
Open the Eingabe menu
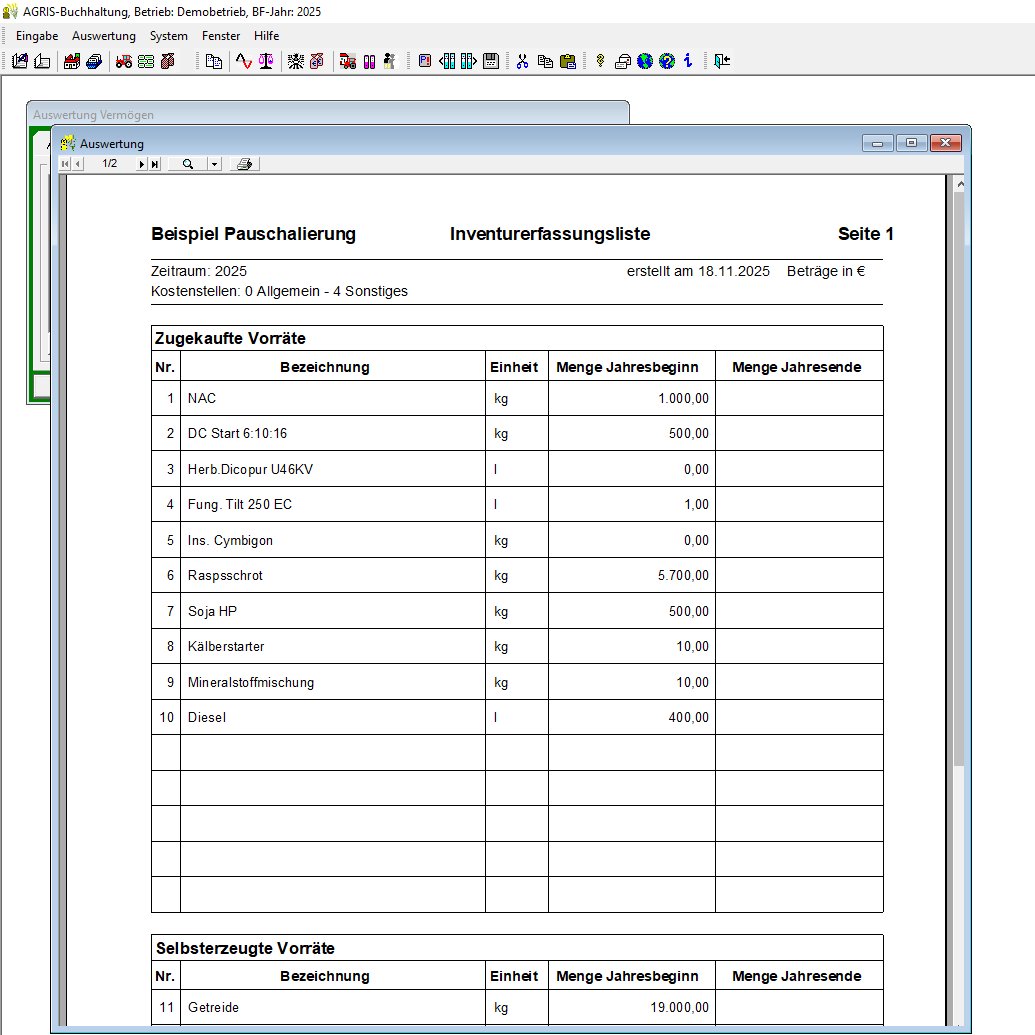37,36
